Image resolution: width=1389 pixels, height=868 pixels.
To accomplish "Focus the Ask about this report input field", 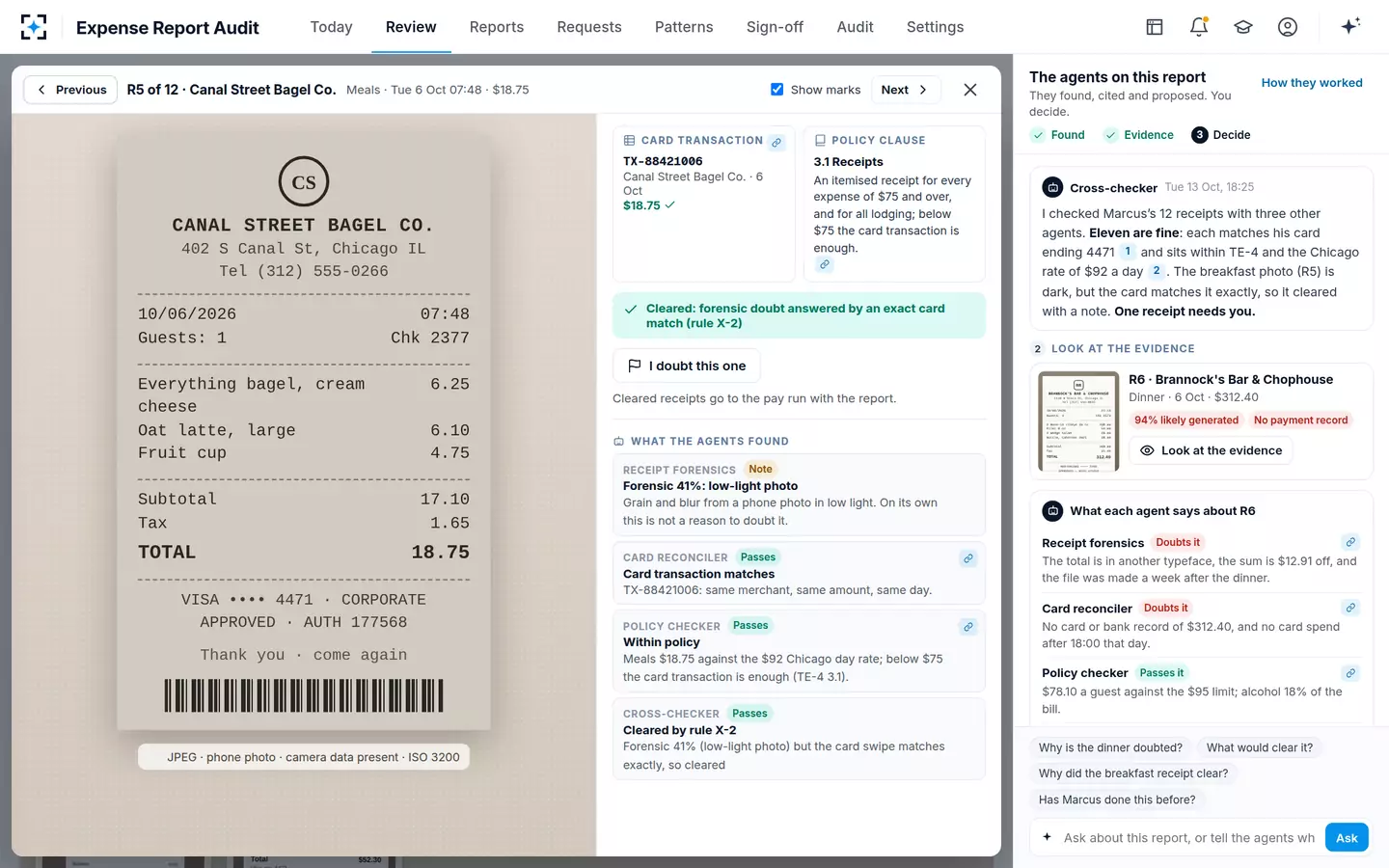I will (1188, 838).
